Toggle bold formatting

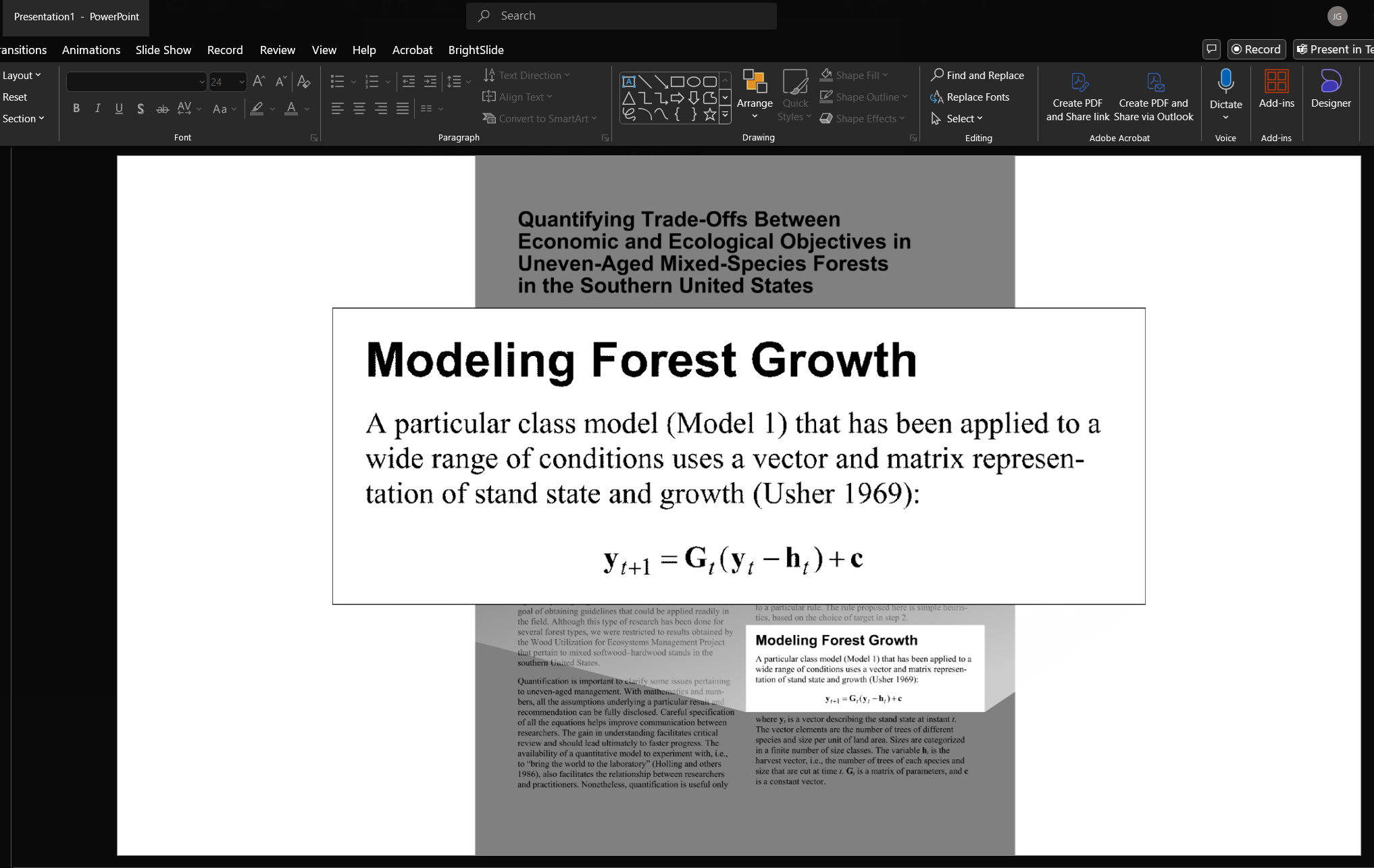(x=76, y=108)
